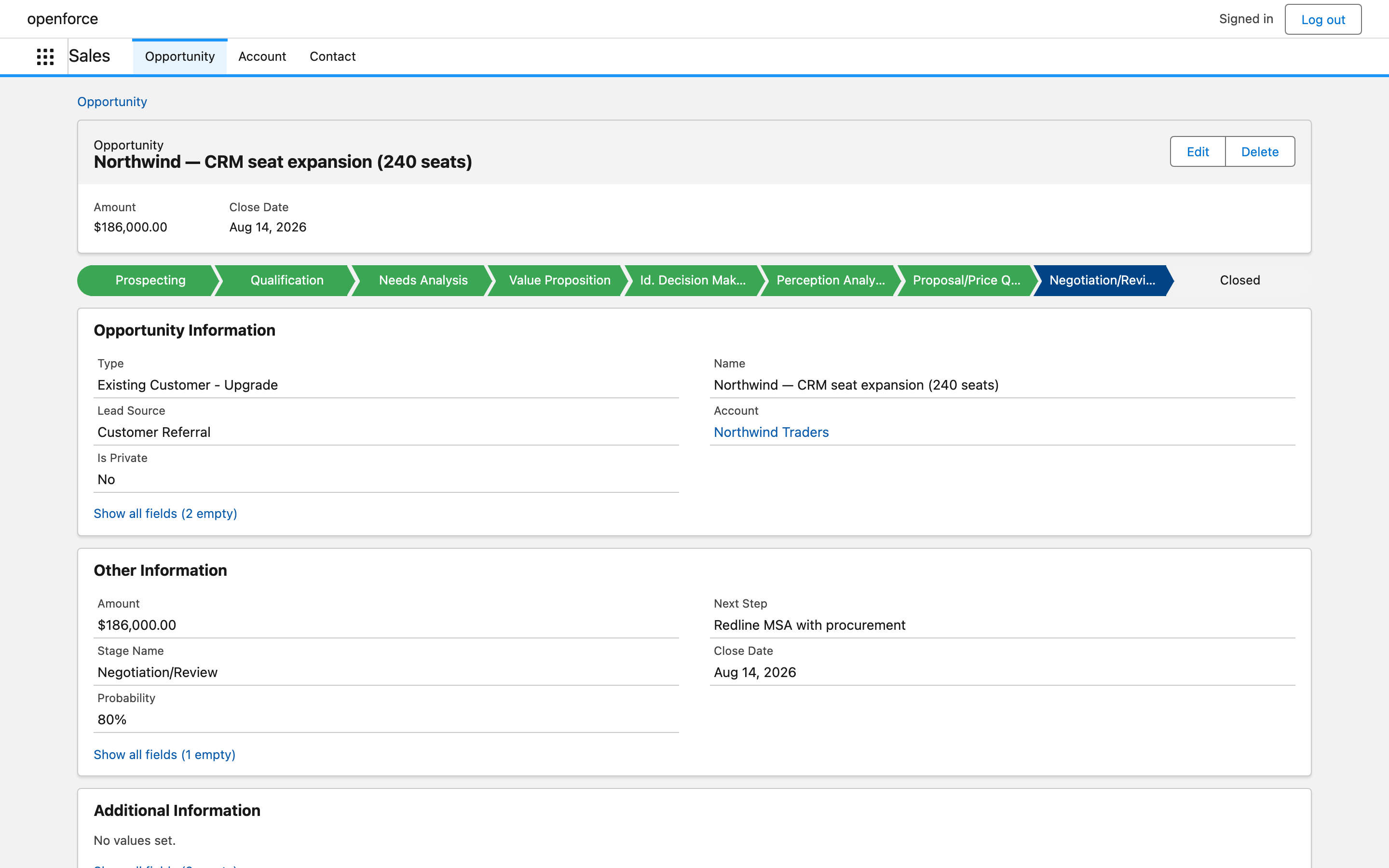
Task: Click the Signed in status text
Action: 1245,19
